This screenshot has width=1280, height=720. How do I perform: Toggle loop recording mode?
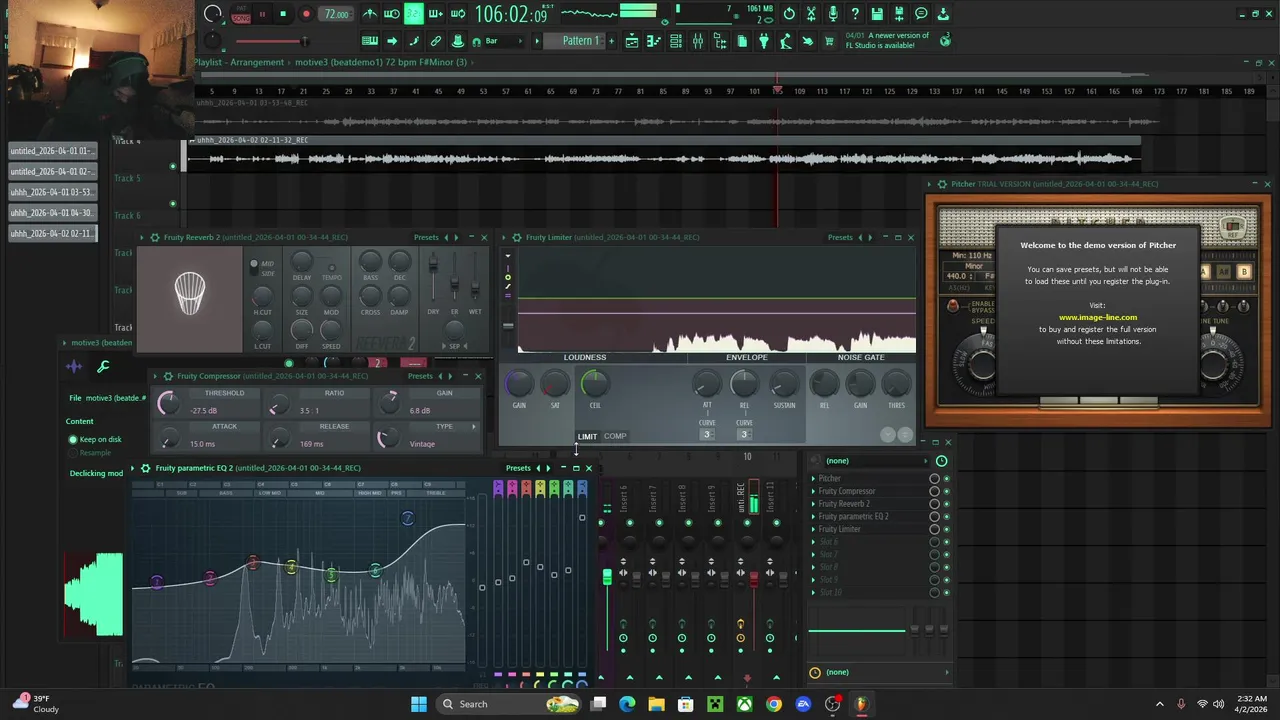click(459, 14)
